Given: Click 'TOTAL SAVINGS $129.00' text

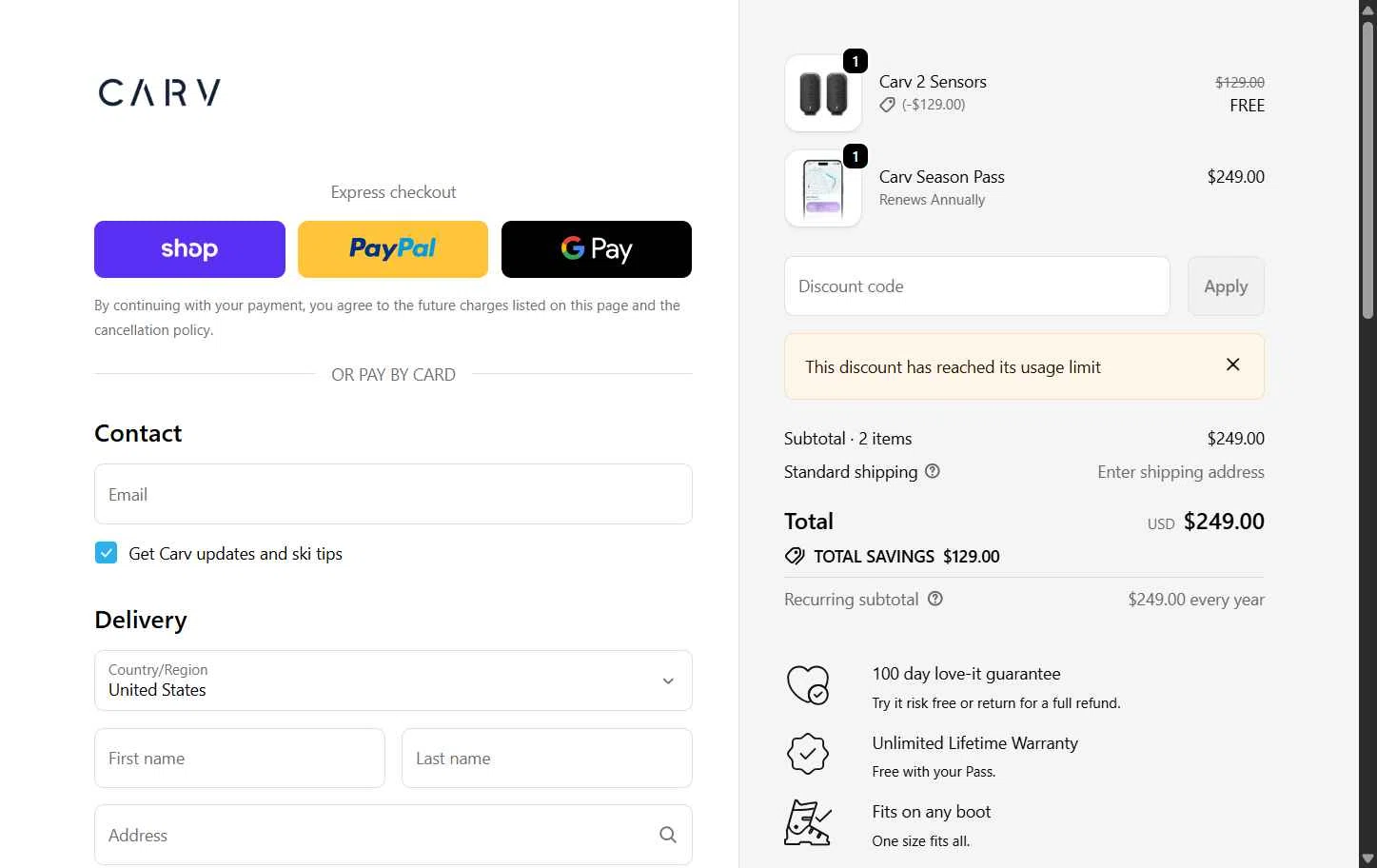Looking at the screenshot, I should pos(906,557).
